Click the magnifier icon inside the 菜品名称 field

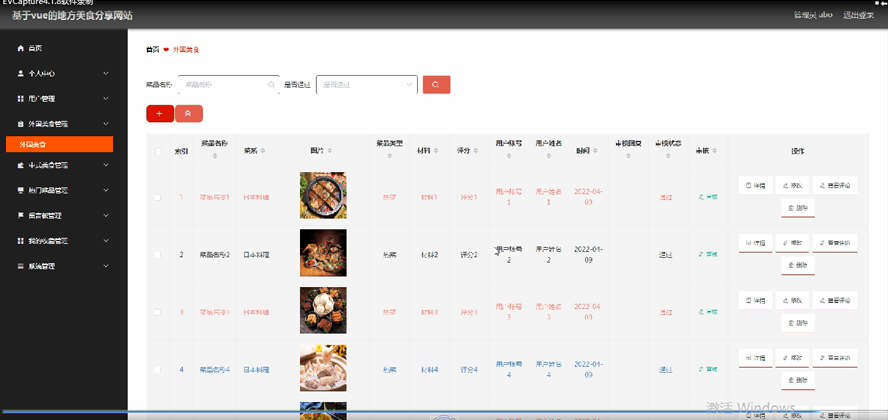click(x=271, y=84)
